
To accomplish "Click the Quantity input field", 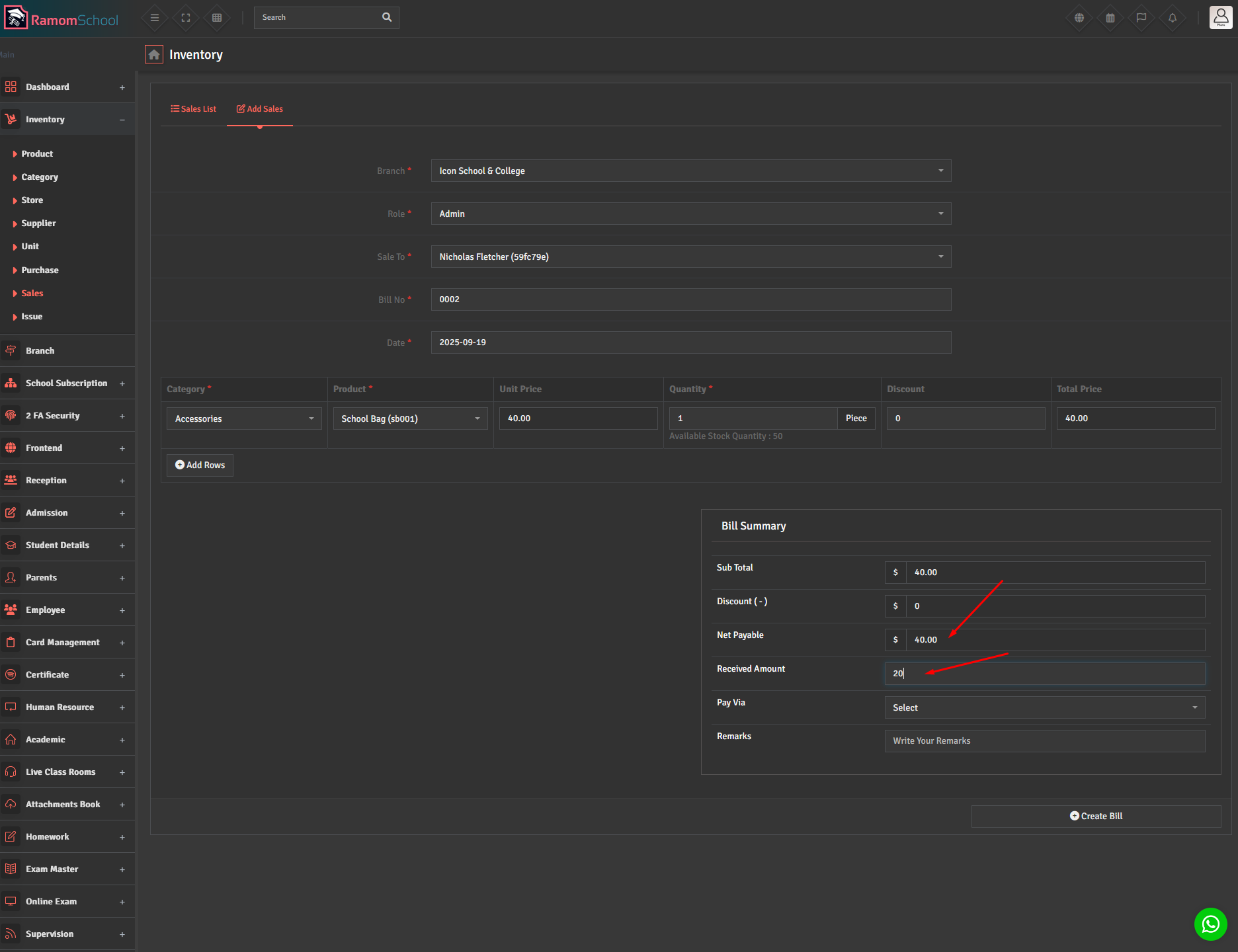I will pyautogui.click(x=753, y=418).
